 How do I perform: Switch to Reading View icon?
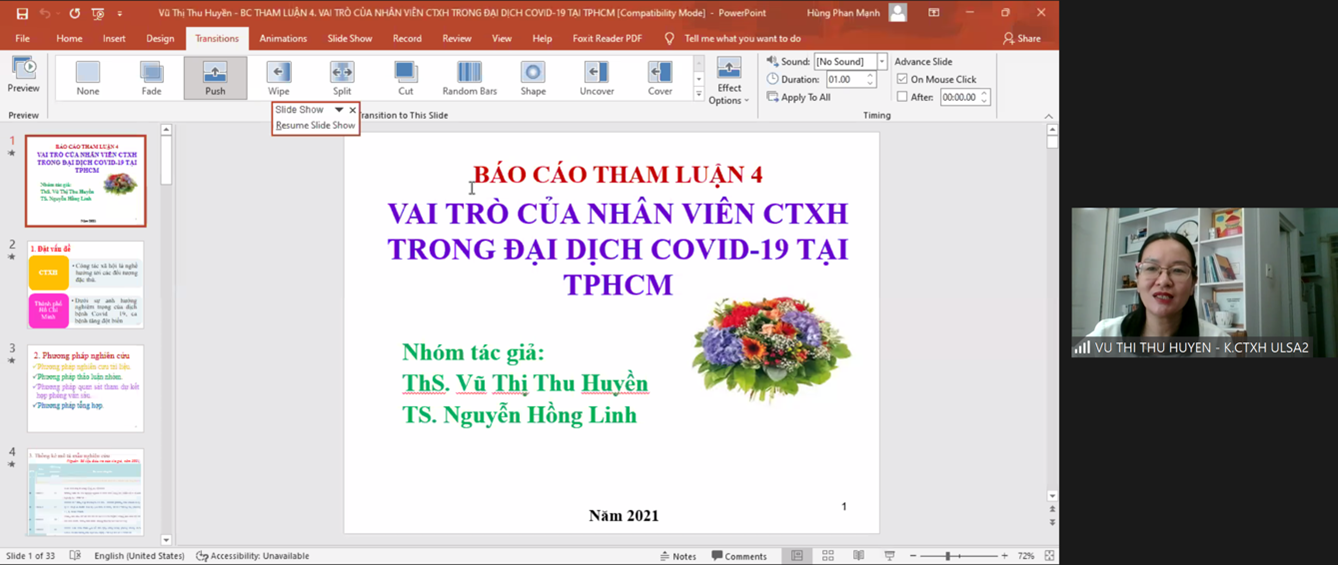point(858,556)
